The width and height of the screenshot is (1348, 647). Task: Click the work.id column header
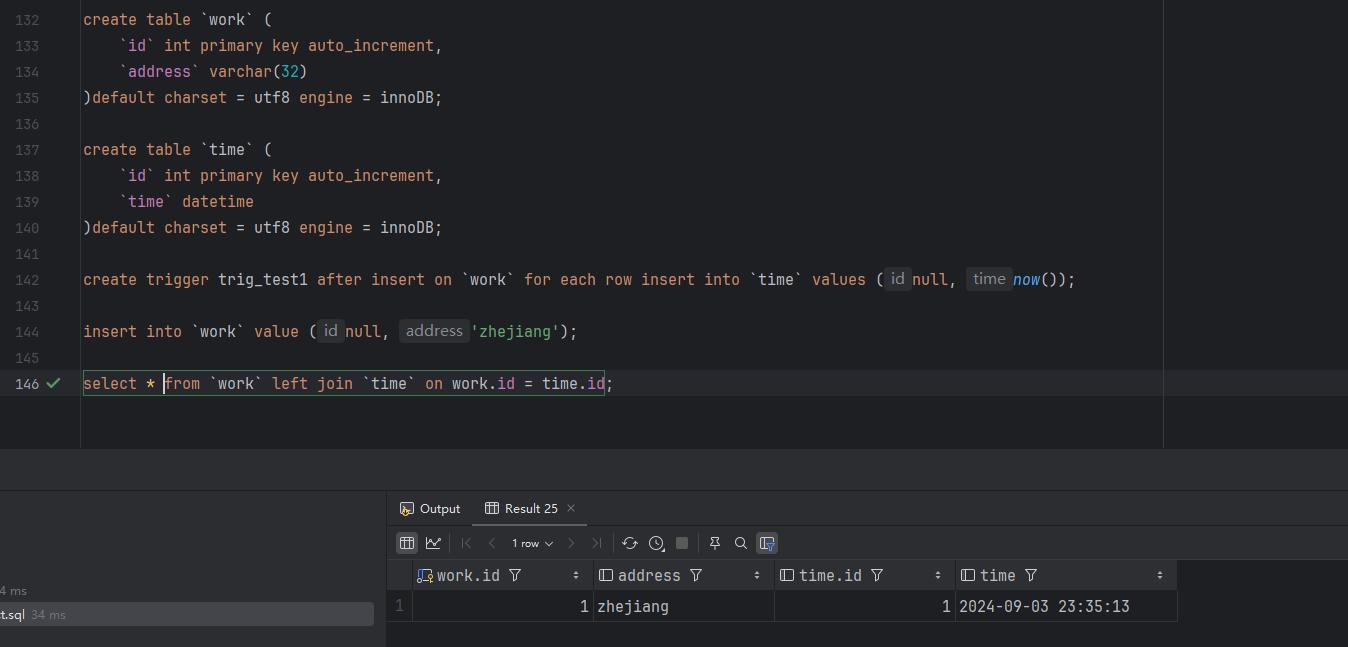tap(503, 575)
